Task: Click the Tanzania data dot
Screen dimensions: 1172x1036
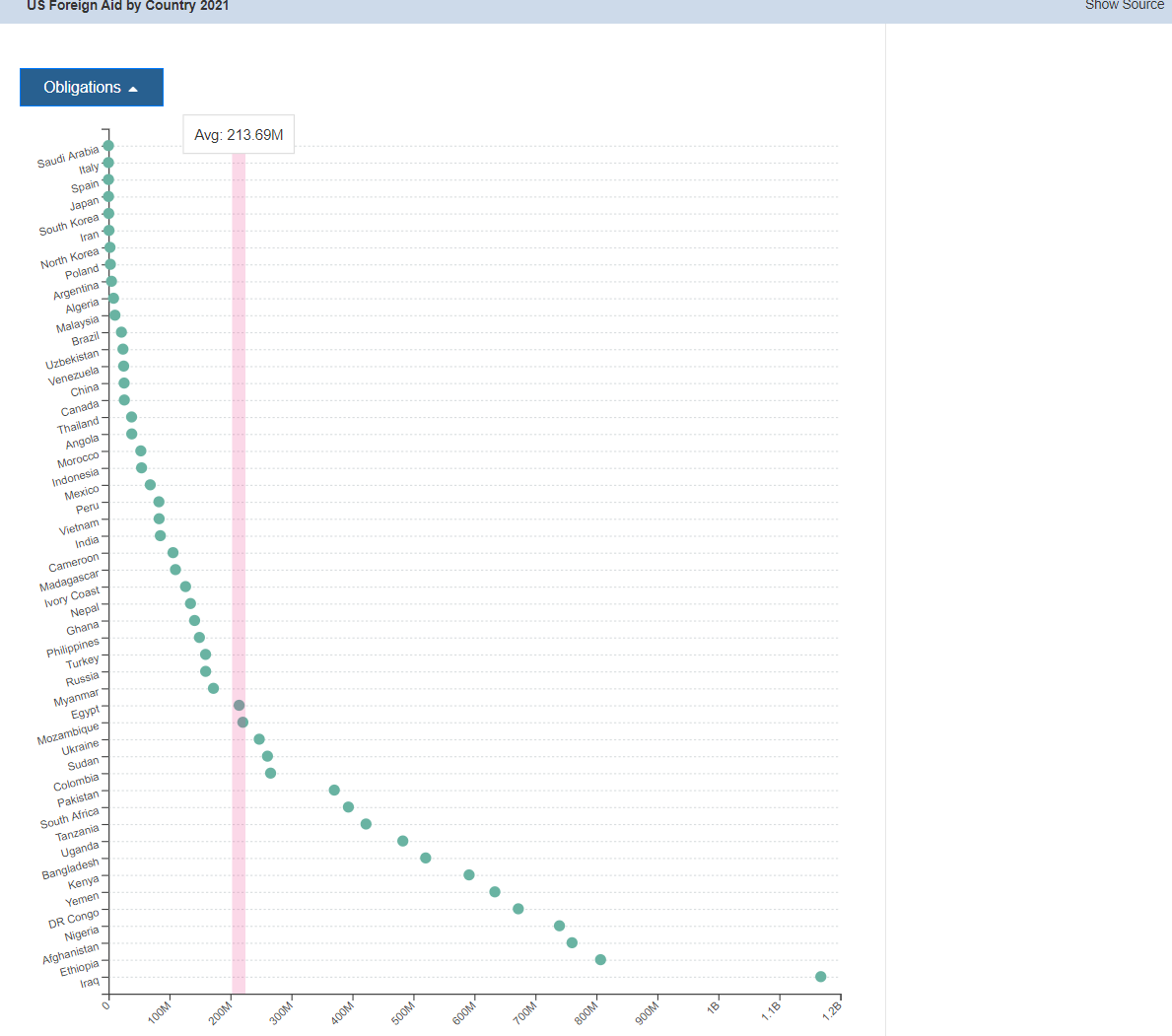Action: 366,824
